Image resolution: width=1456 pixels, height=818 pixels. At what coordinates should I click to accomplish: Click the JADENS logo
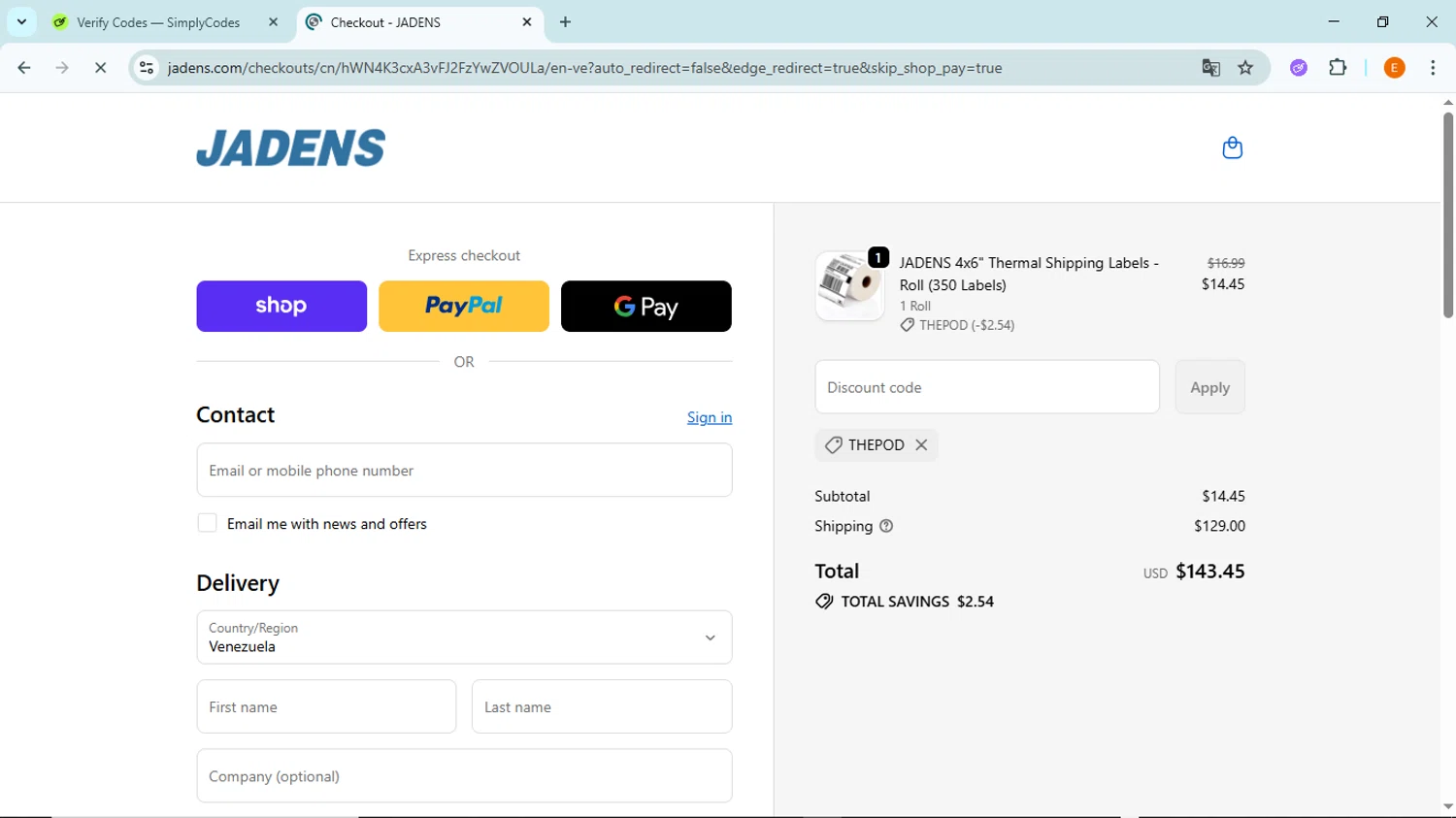pos(291,147)
